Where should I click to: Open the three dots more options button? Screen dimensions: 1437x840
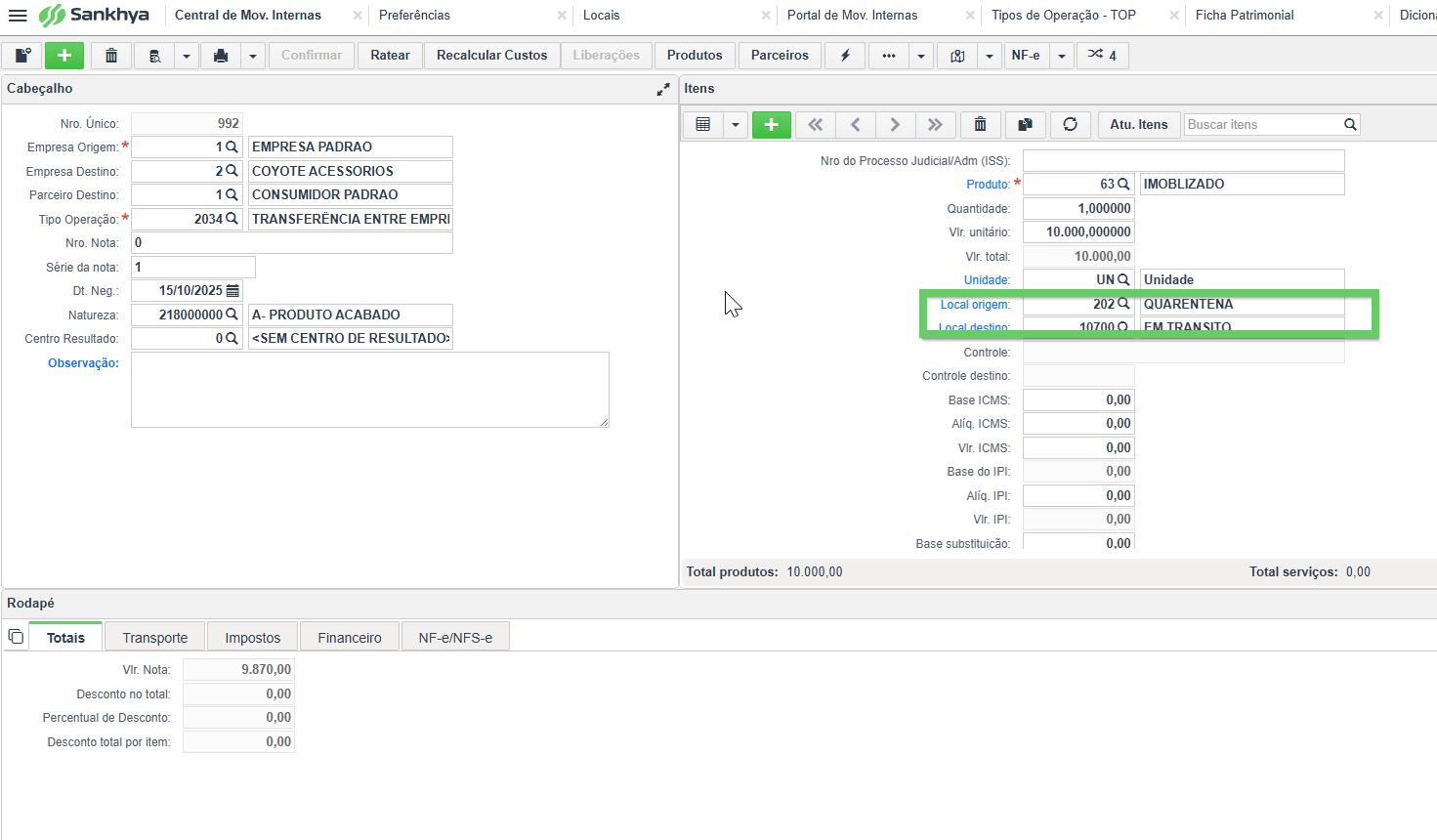point(889,56)
